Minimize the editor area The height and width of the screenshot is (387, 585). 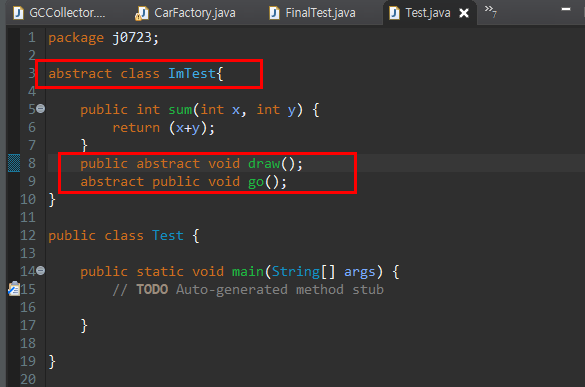(566, 9)
